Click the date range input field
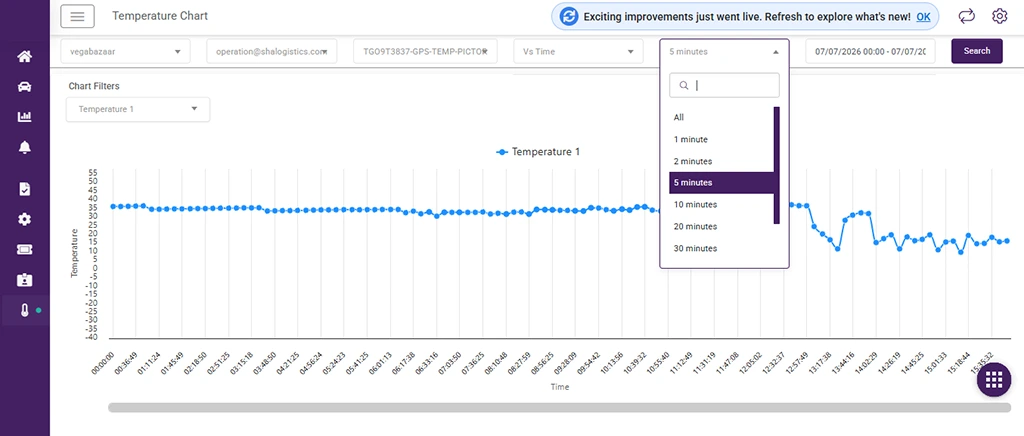 [870, 52]
